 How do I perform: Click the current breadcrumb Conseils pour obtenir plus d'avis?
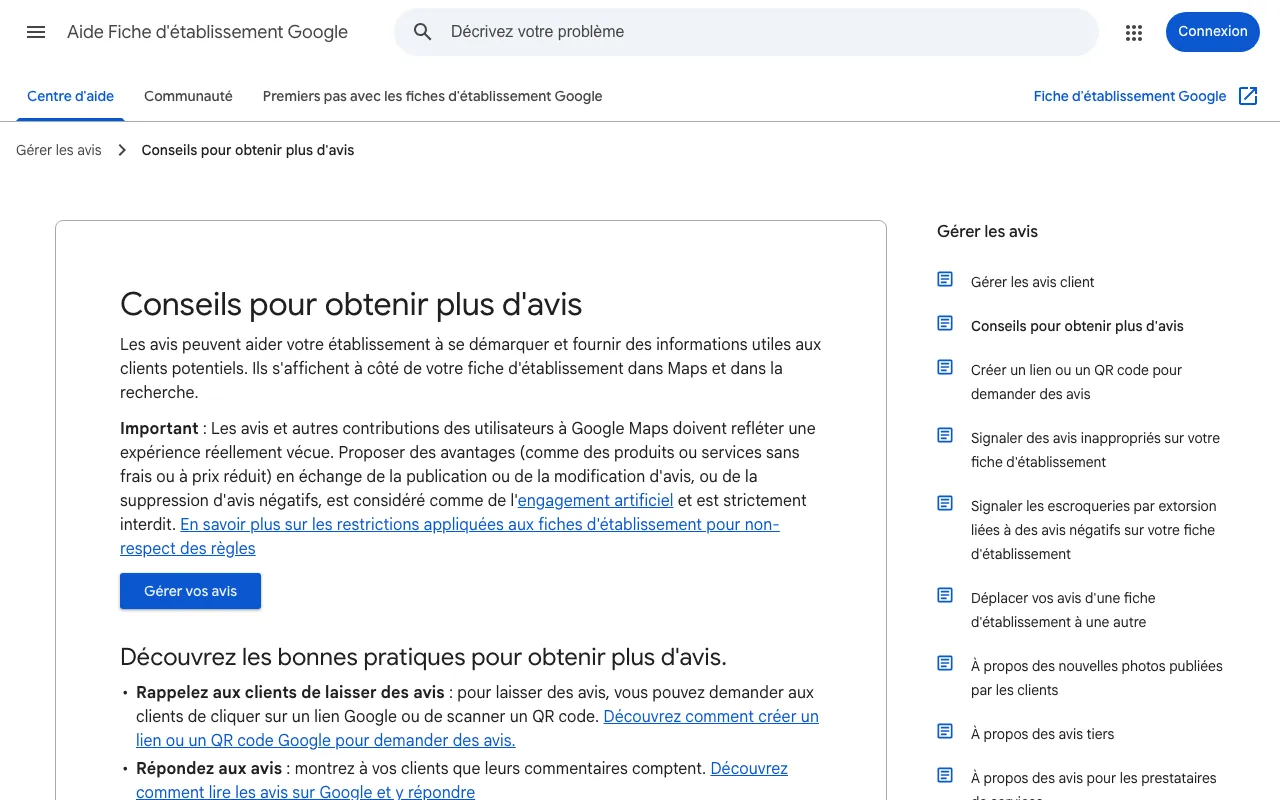click(x=248, y=150)
